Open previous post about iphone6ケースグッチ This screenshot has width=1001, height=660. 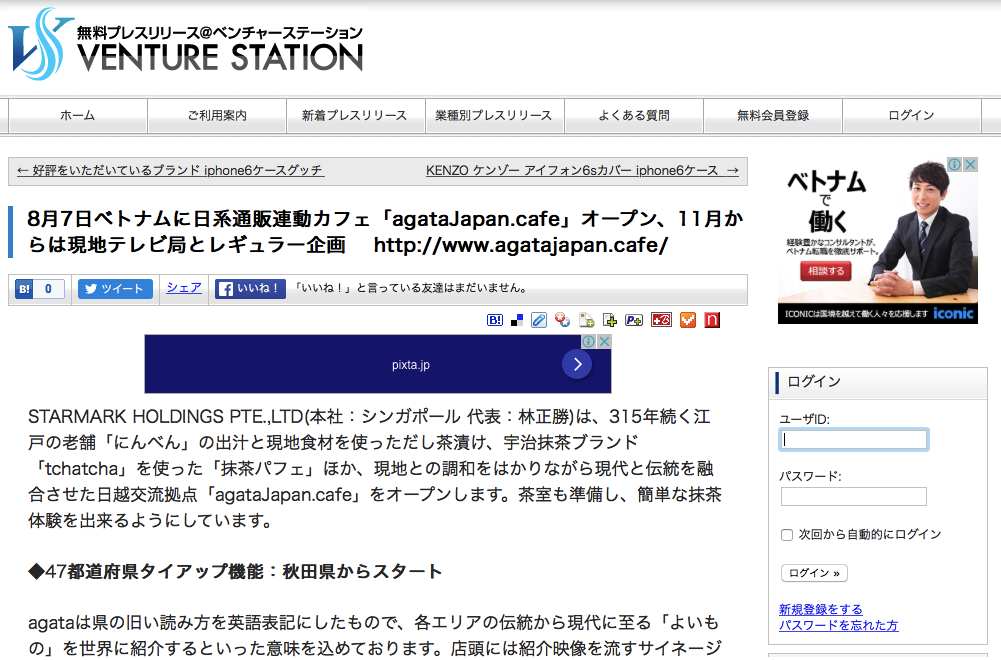coord(170,170)
